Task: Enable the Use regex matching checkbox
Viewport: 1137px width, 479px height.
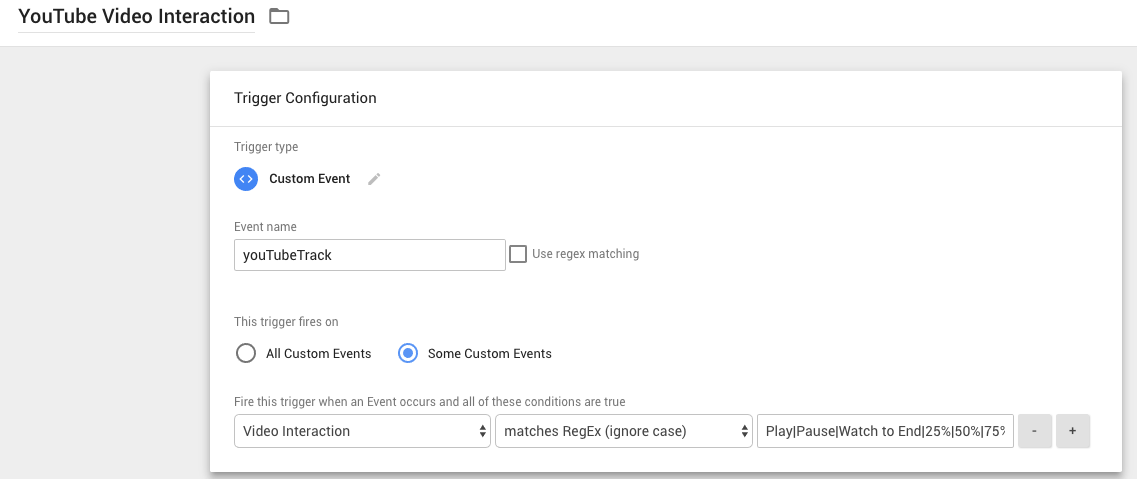Action: pos(518,254)
